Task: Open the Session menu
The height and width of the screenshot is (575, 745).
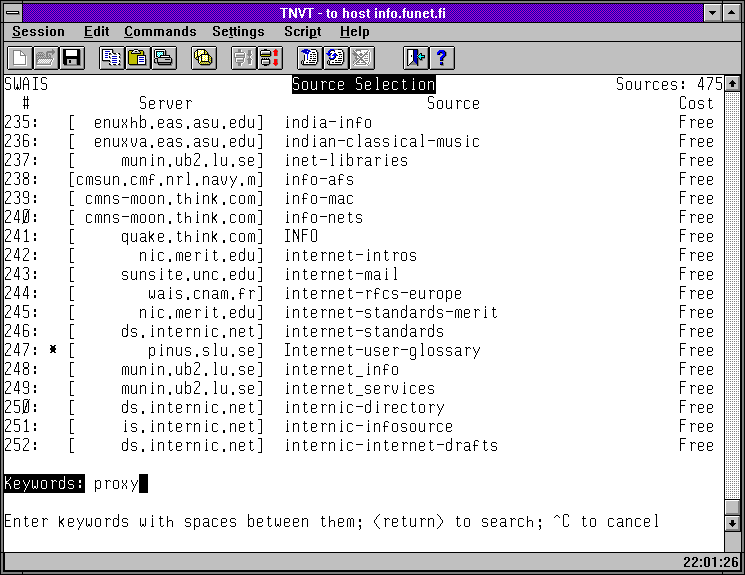Action: (x=38, y=32)
